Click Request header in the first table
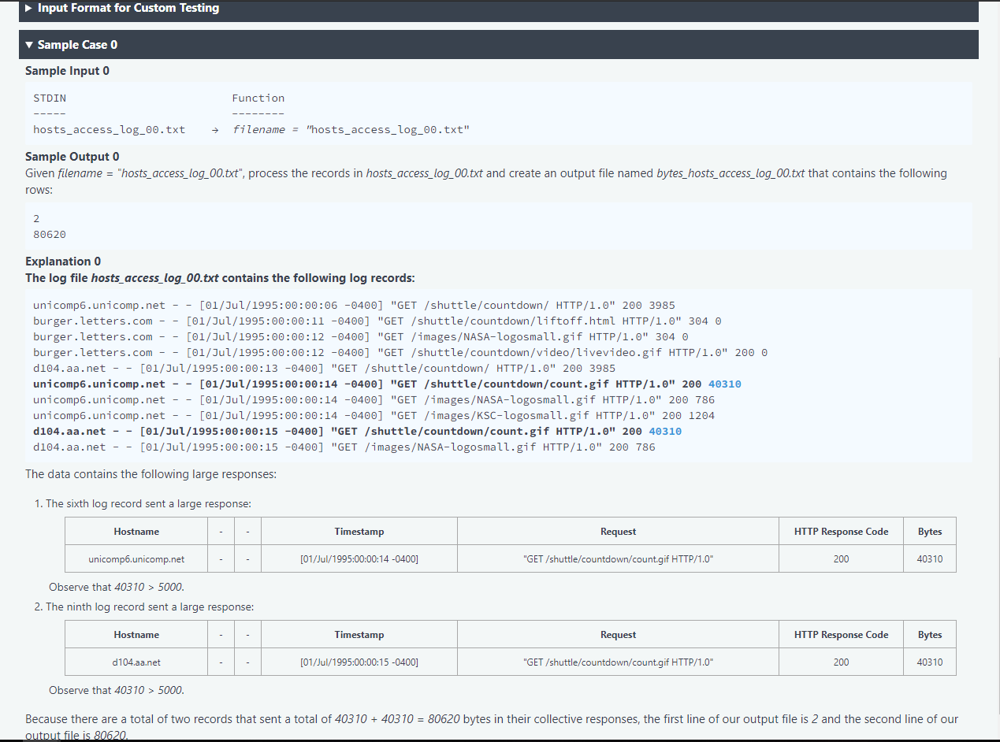The width and height of the screenshot is (1000, 742). point(618,532)
